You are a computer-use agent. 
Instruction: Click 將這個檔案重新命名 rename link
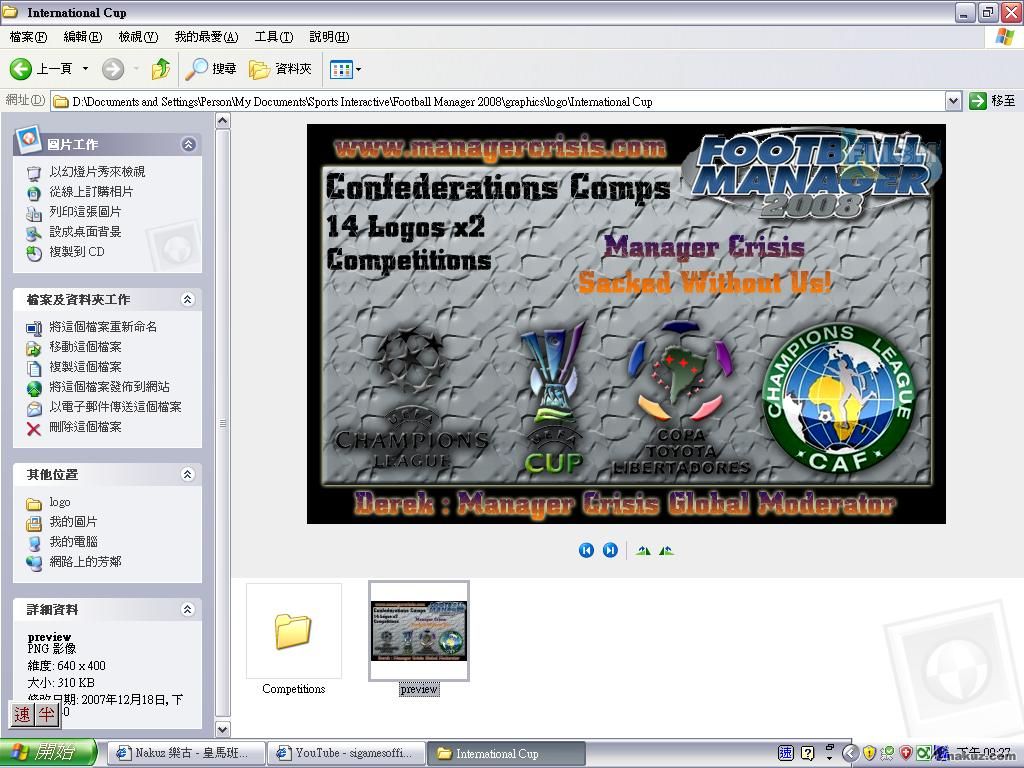click(x=103, y=327)
